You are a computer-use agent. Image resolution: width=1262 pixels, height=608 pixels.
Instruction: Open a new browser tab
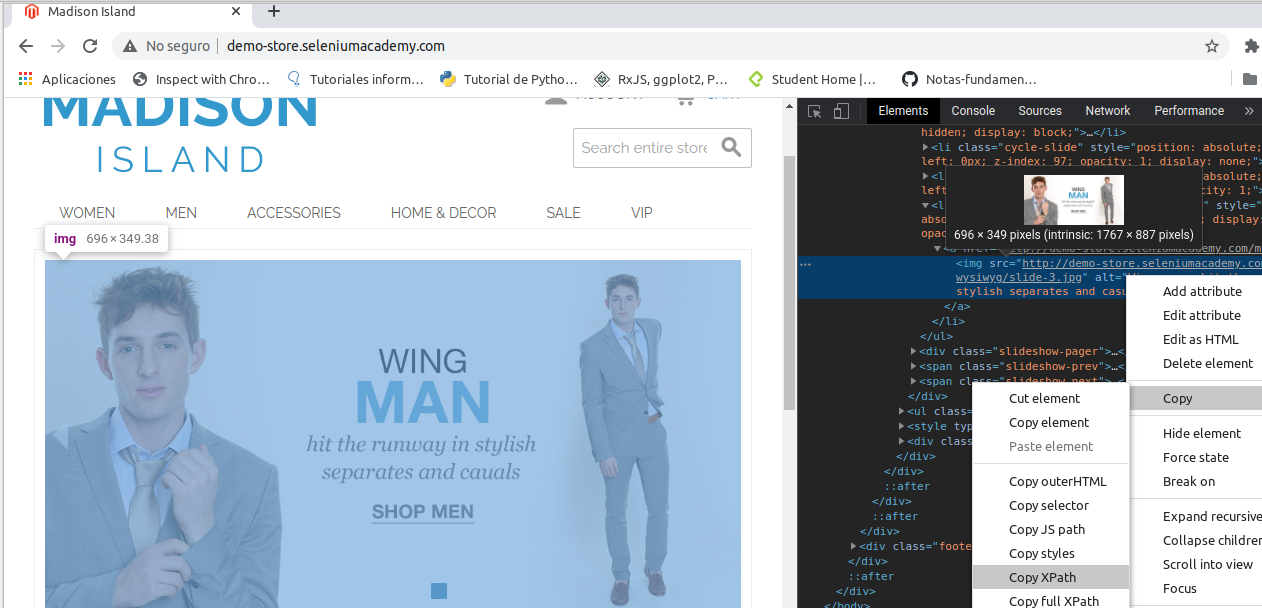tap(274, 12)
